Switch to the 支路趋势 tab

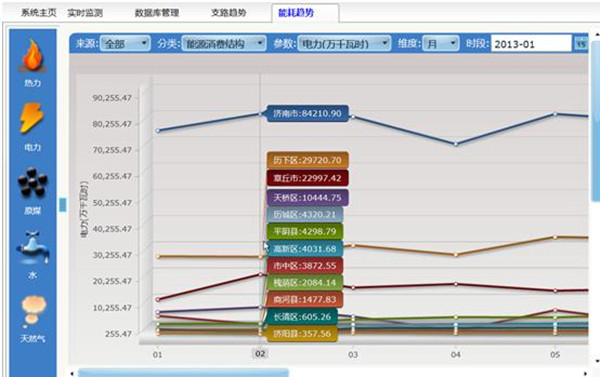tap(228, 13)
